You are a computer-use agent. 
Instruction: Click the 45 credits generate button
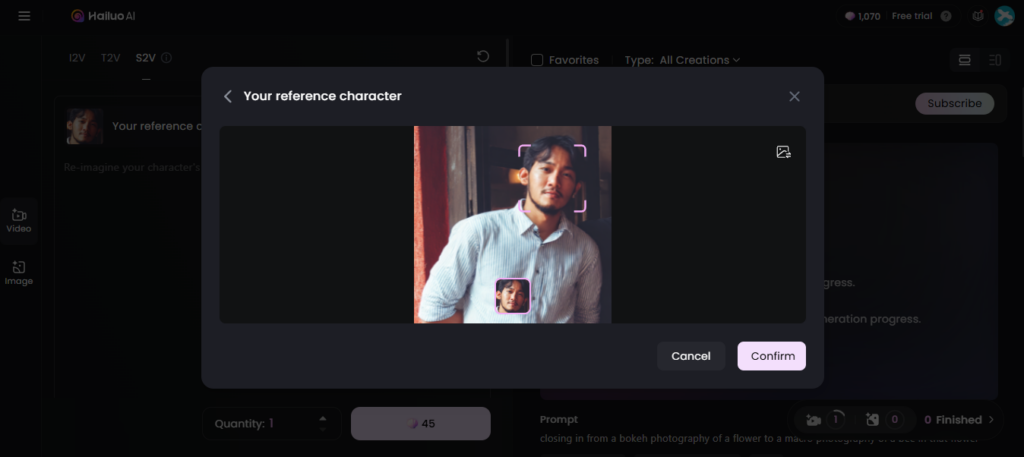click(421, 424)
